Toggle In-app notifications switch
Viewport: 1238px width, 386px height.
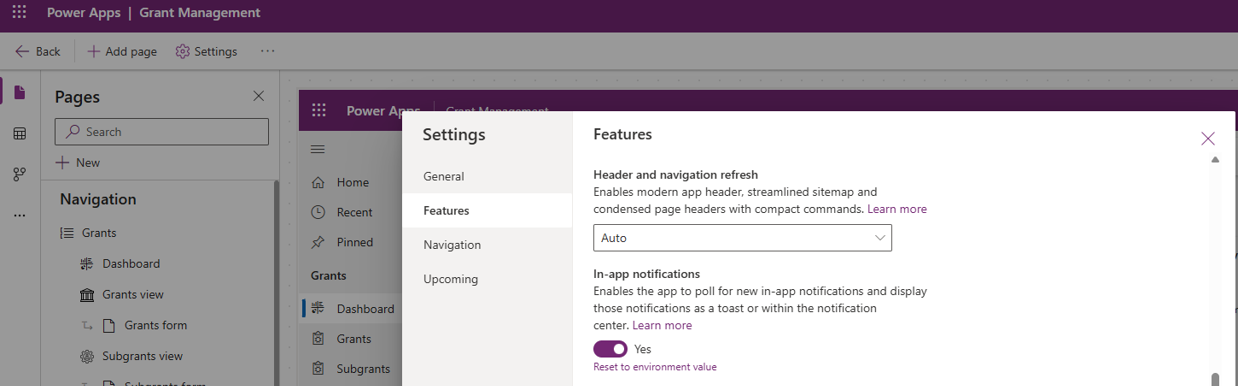[610, 349]
